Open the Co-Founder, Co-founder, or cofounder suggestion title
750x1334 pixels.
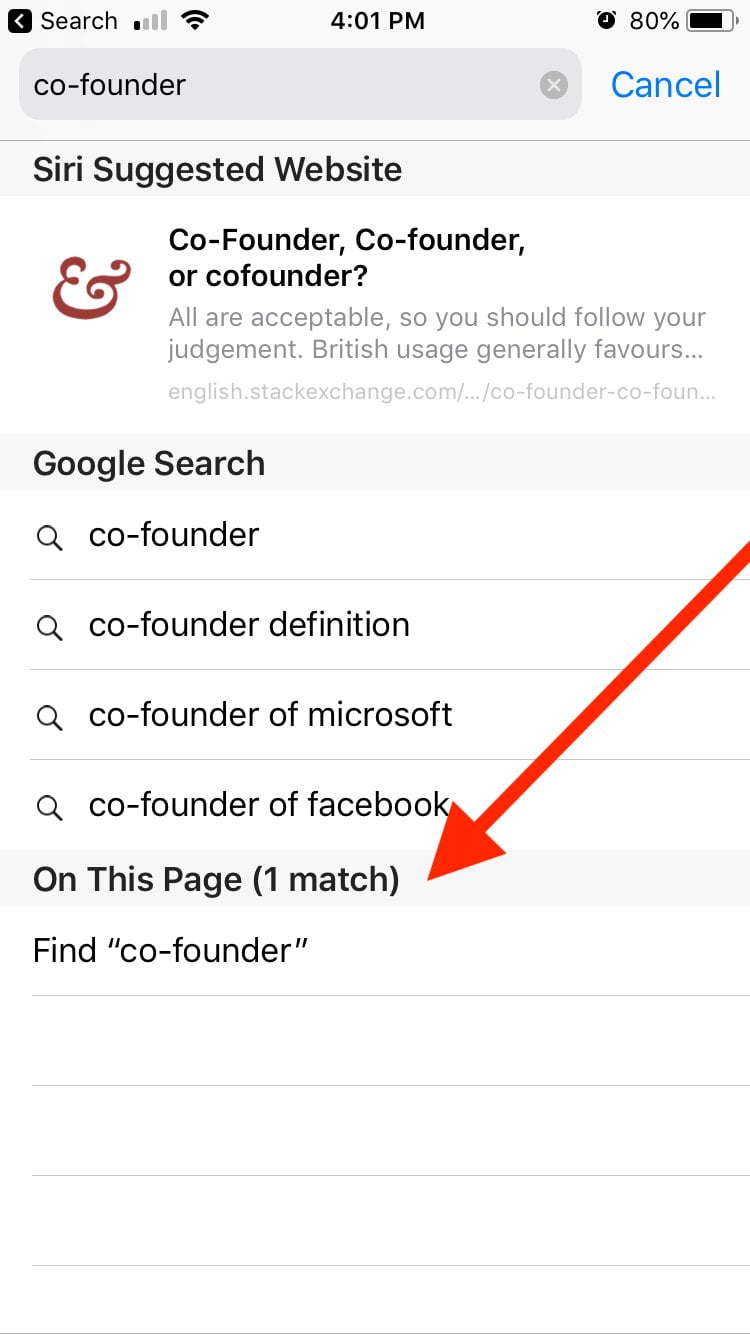coord(347,257)
